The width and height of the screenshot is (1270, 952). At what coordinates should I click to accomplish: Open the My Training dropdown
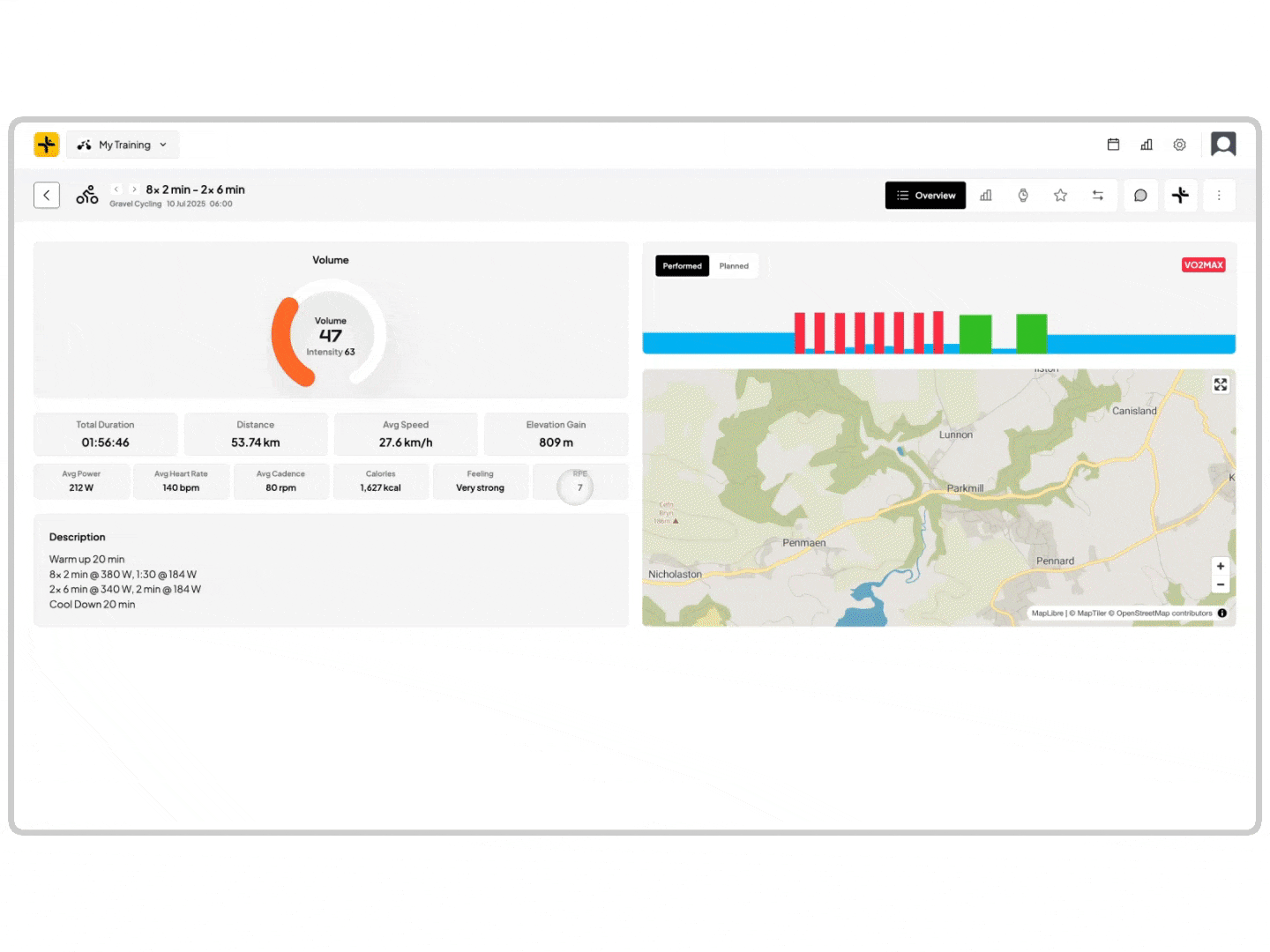pos(123,145)
